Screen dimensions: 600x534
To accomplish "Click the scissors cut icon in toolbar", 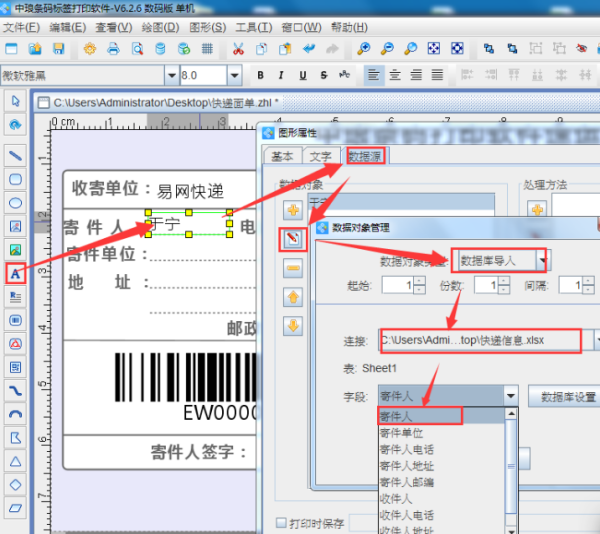I will click(x=238, y=48).
